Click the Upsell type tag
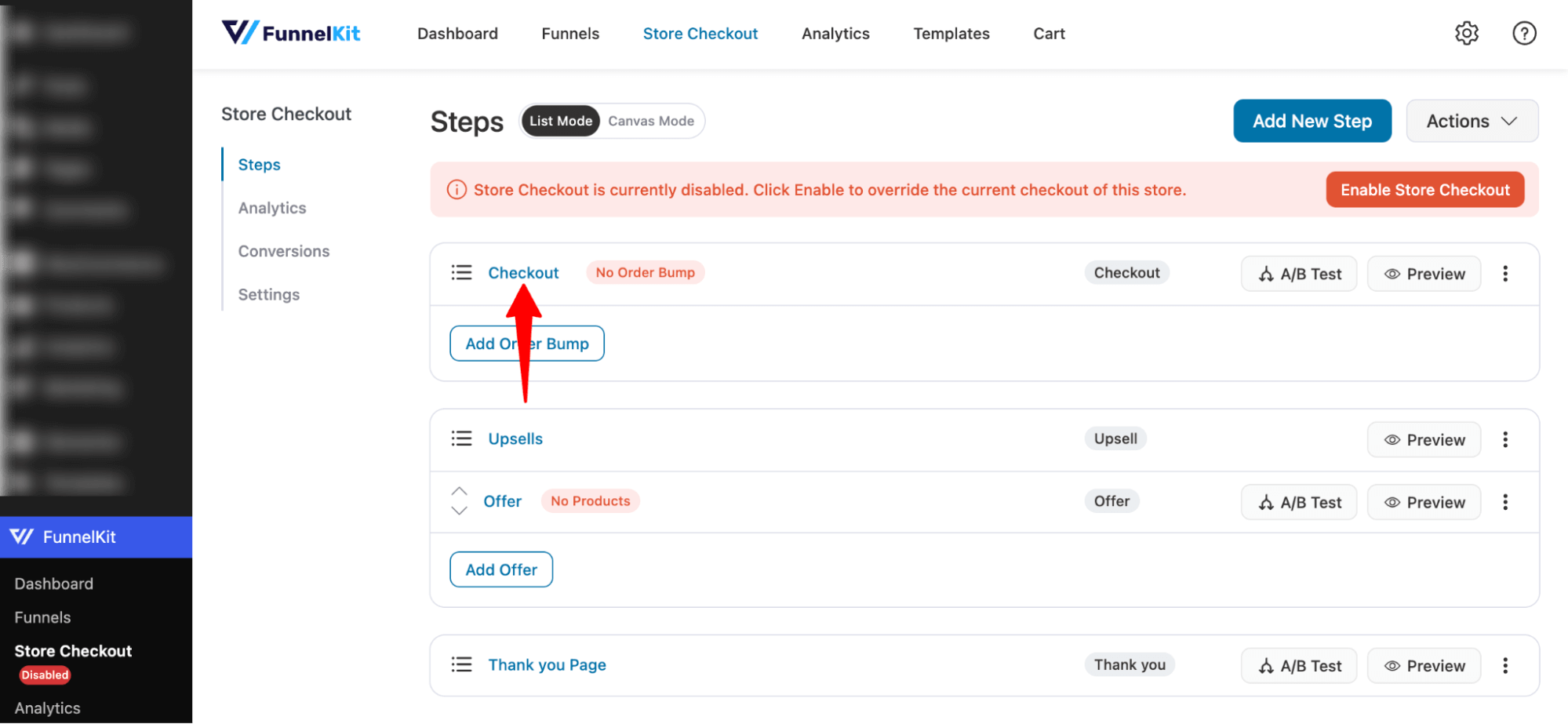Image resolution: width=1568 pixels, height=724 pixels. pos(1115,438)
